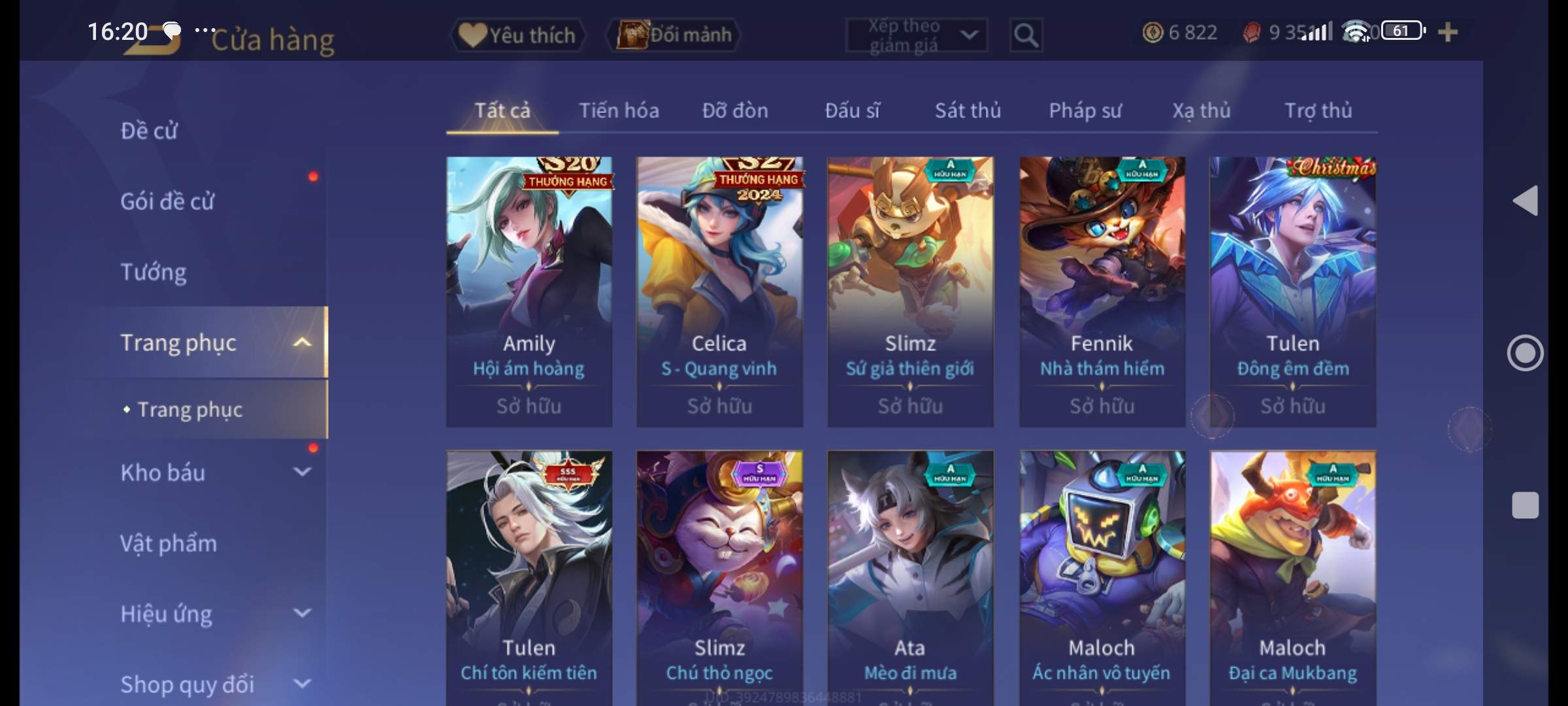Open the Xếp theo giảm giá dropdown

click(916, 35)
